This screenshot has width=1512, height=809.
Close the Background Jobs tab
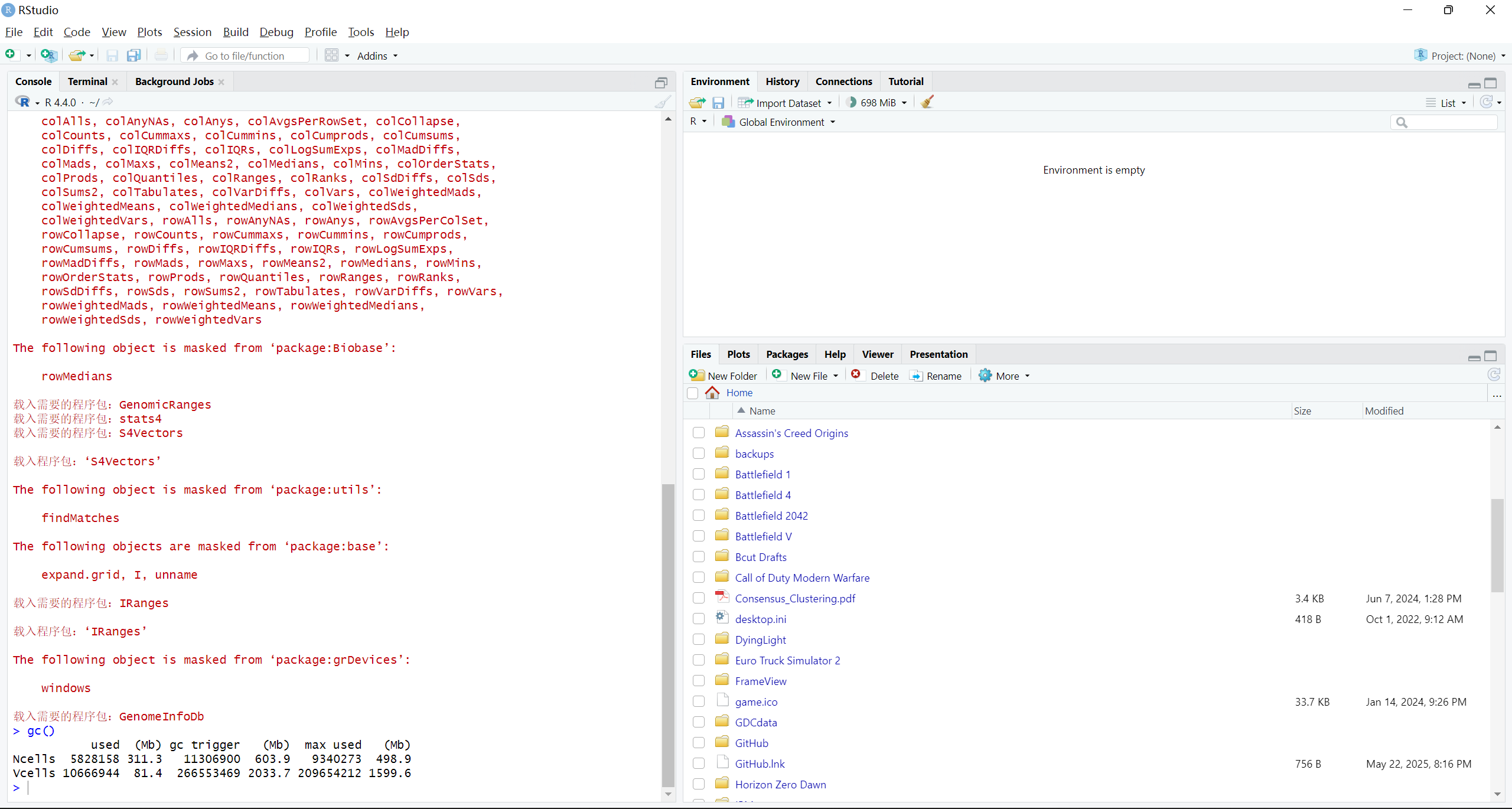(x=221, y=82)
